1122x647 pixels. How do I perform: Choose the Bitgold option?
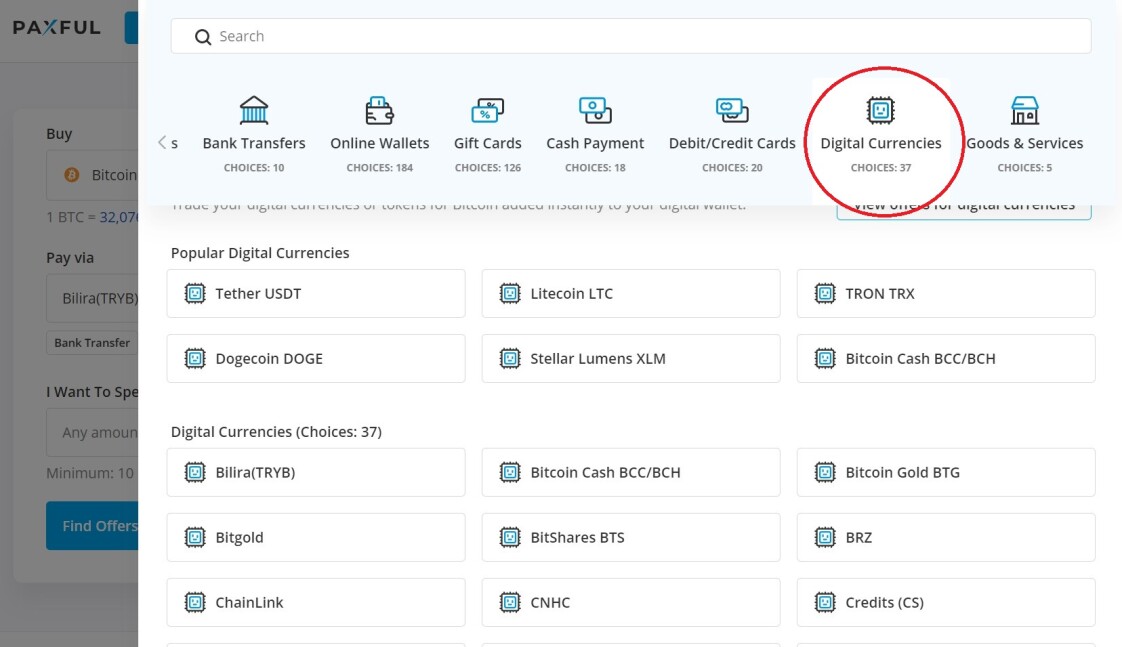(x=316, y=537)
